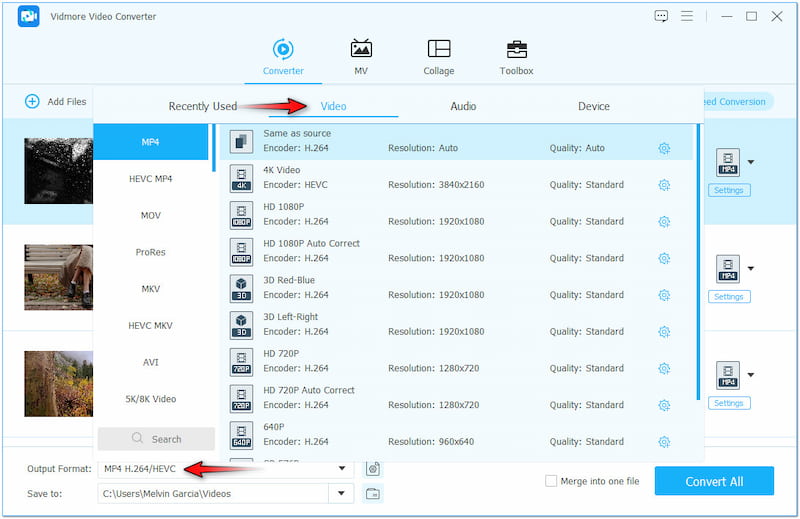This screenshot has width=800, height=519.
Task: Open the Collage tab icon
Action: tap(438, 50)
